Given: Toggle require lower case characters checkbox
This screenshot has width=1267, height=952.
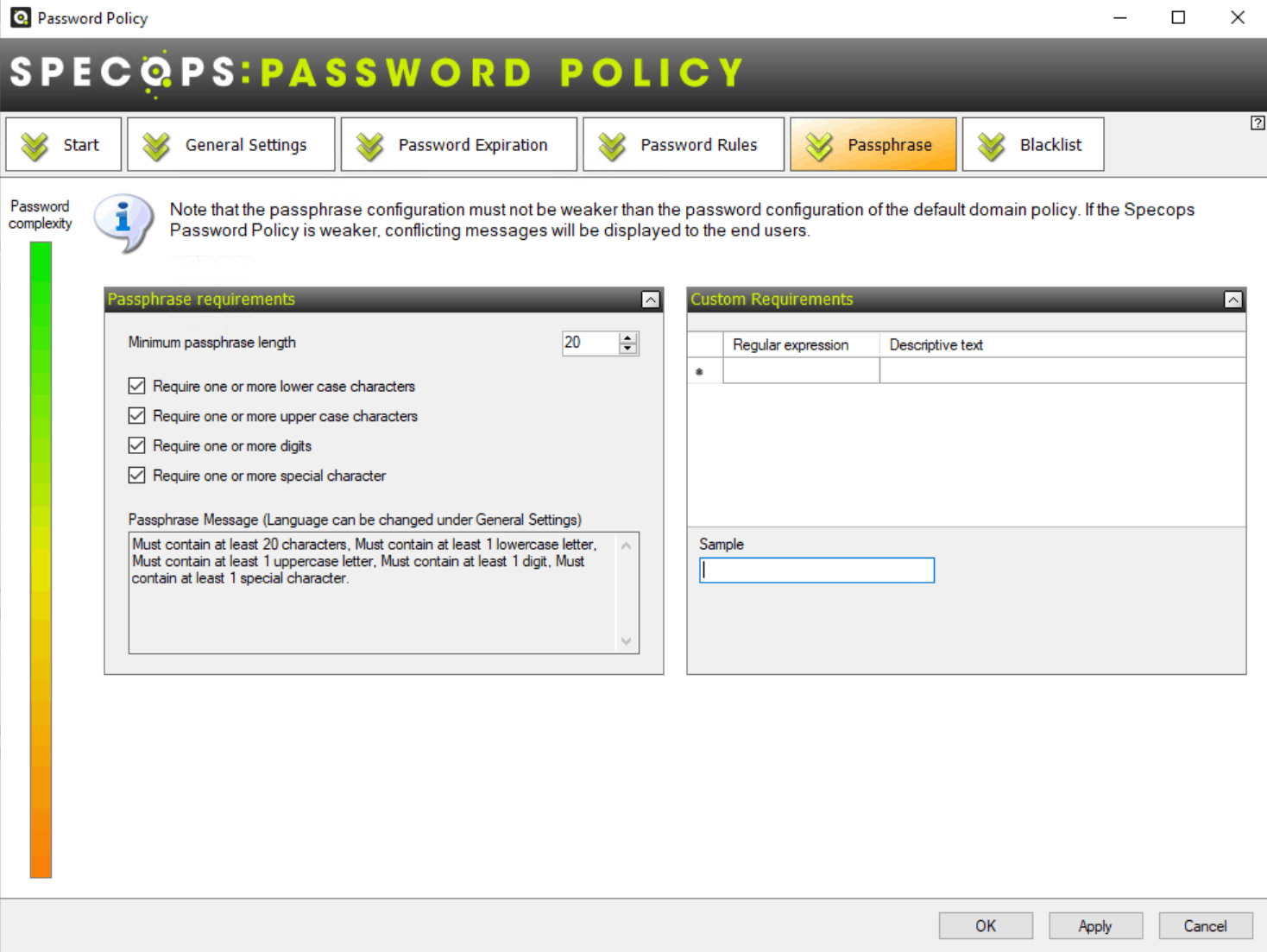Looking at the screenshot, I should [136, 386].
